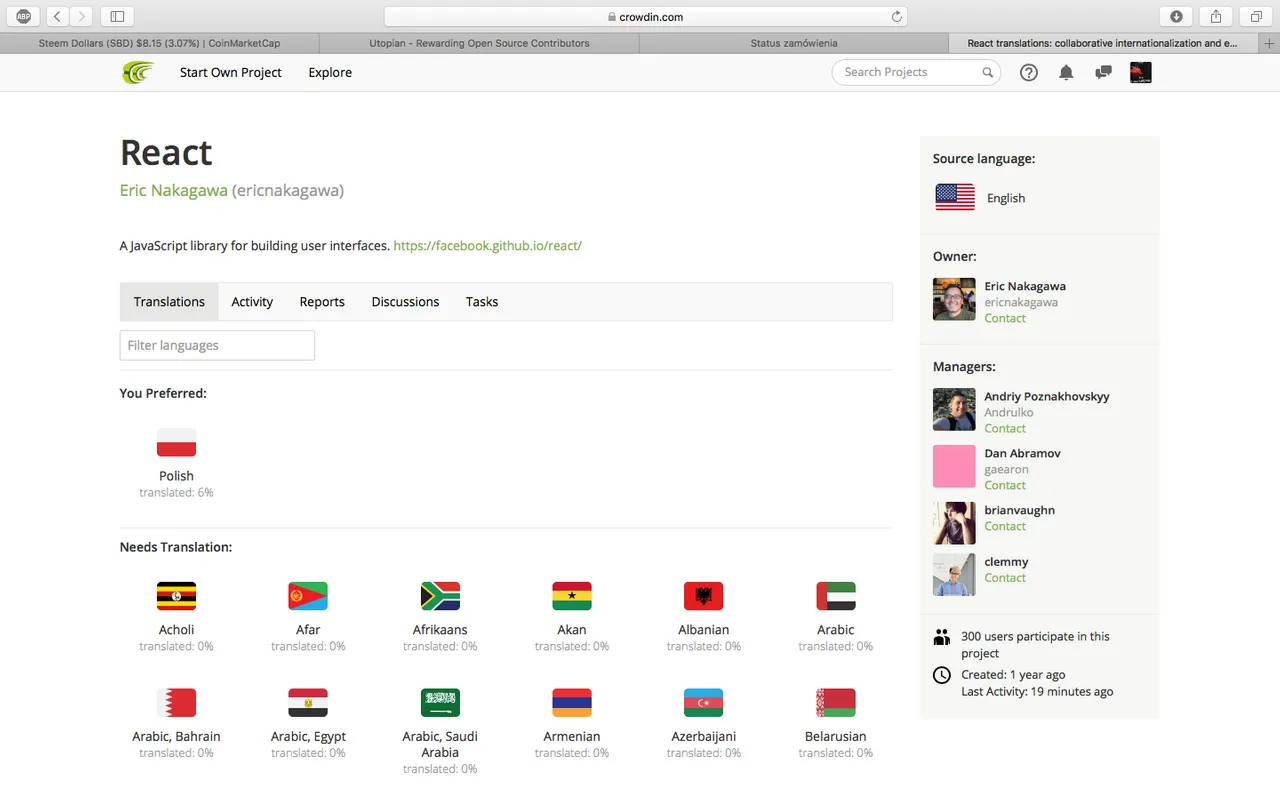
Task: Open brianvaughn avatar thumbnail
Action: click(954, 523)
